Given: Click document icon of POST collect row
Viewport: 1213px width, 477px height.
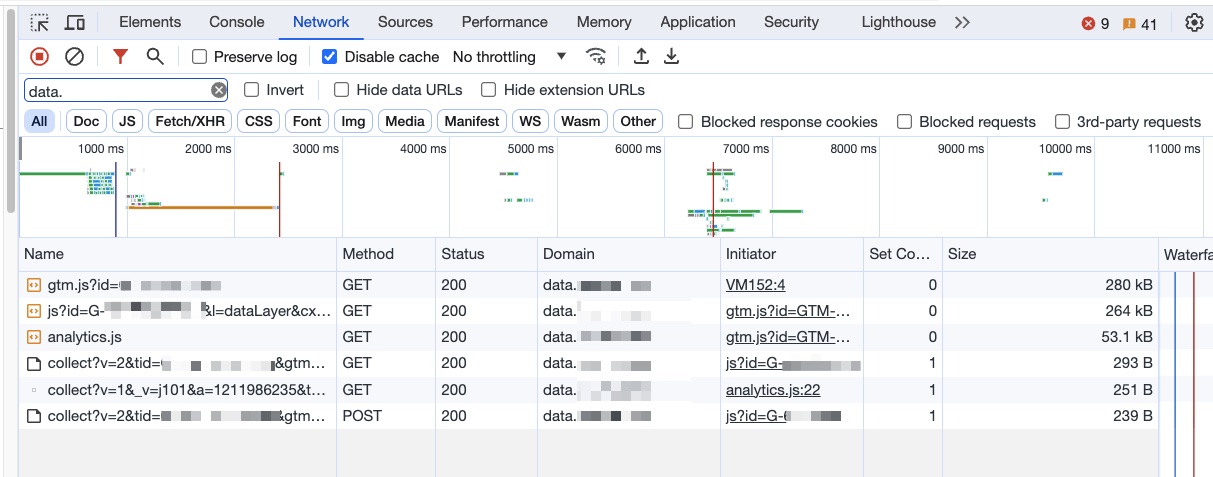Looking at the screenshot, I should tap(33, 415).
